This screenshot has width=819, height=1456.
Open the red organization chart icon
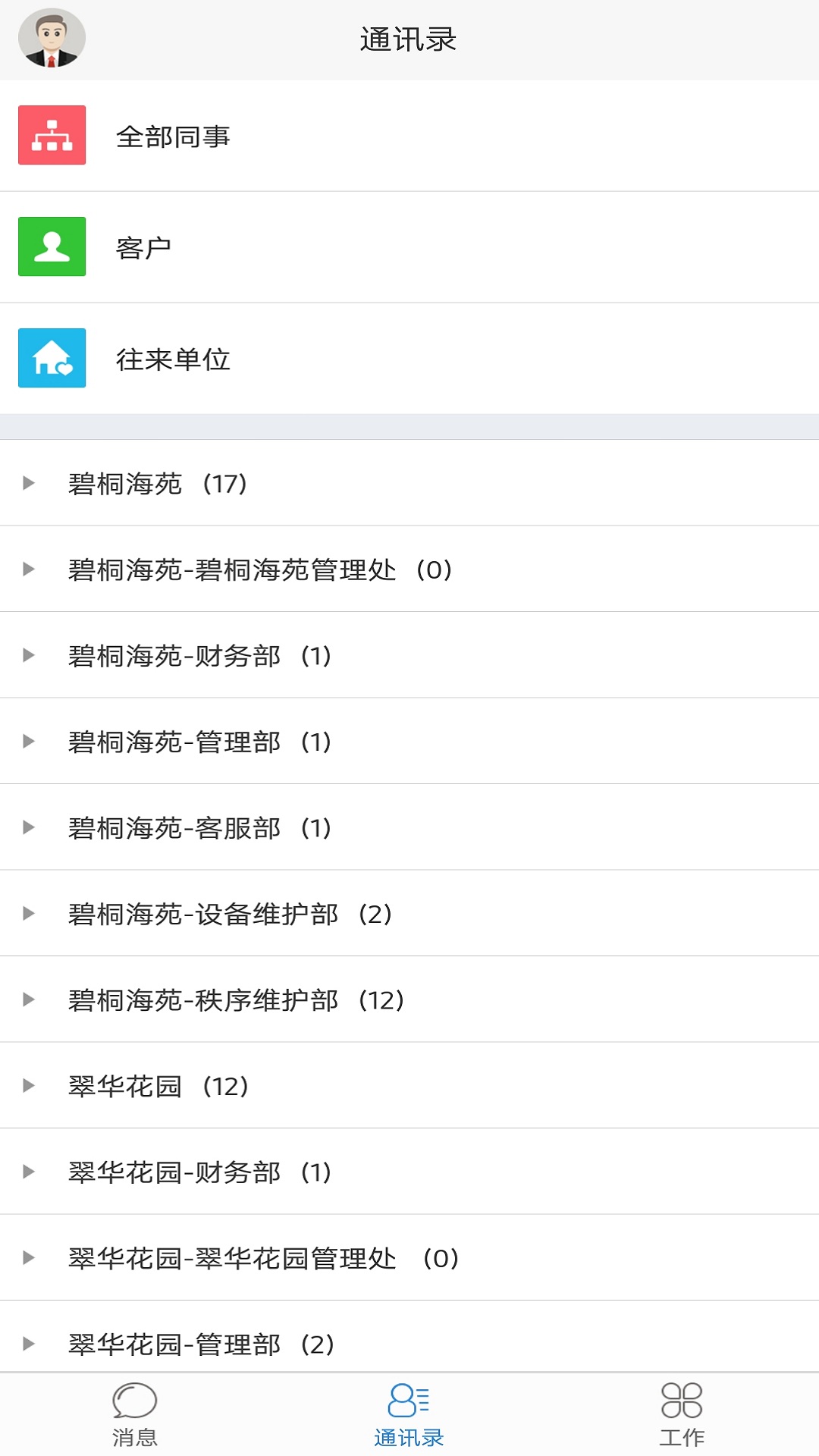click(52, 135)
